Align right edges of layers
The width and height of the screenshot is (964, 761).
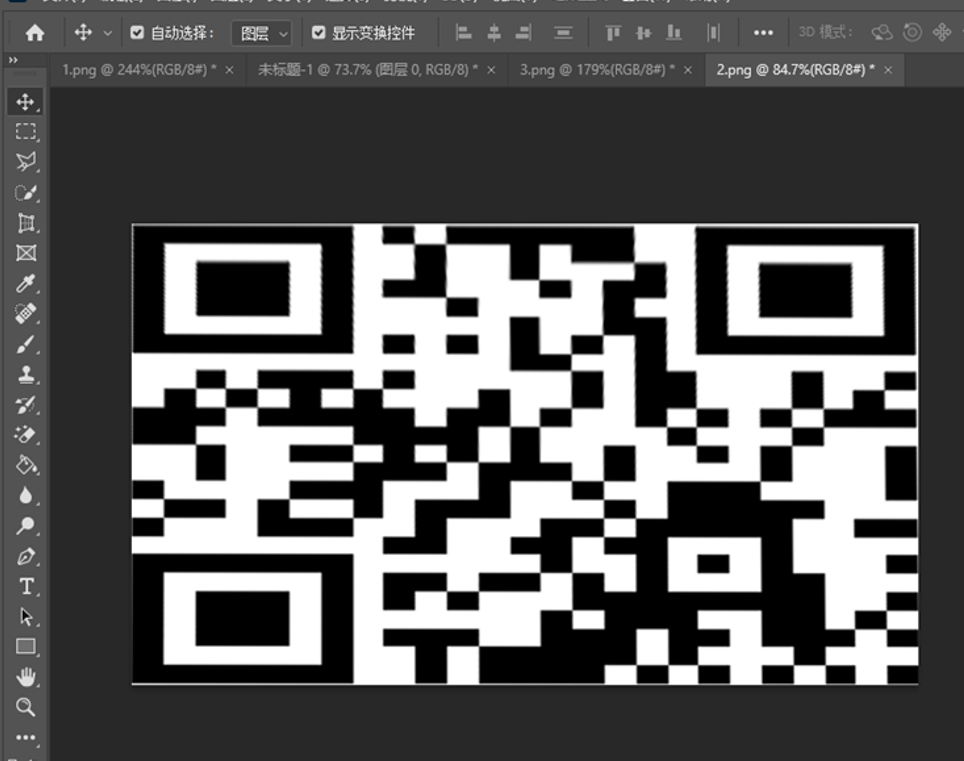[523, 33]
